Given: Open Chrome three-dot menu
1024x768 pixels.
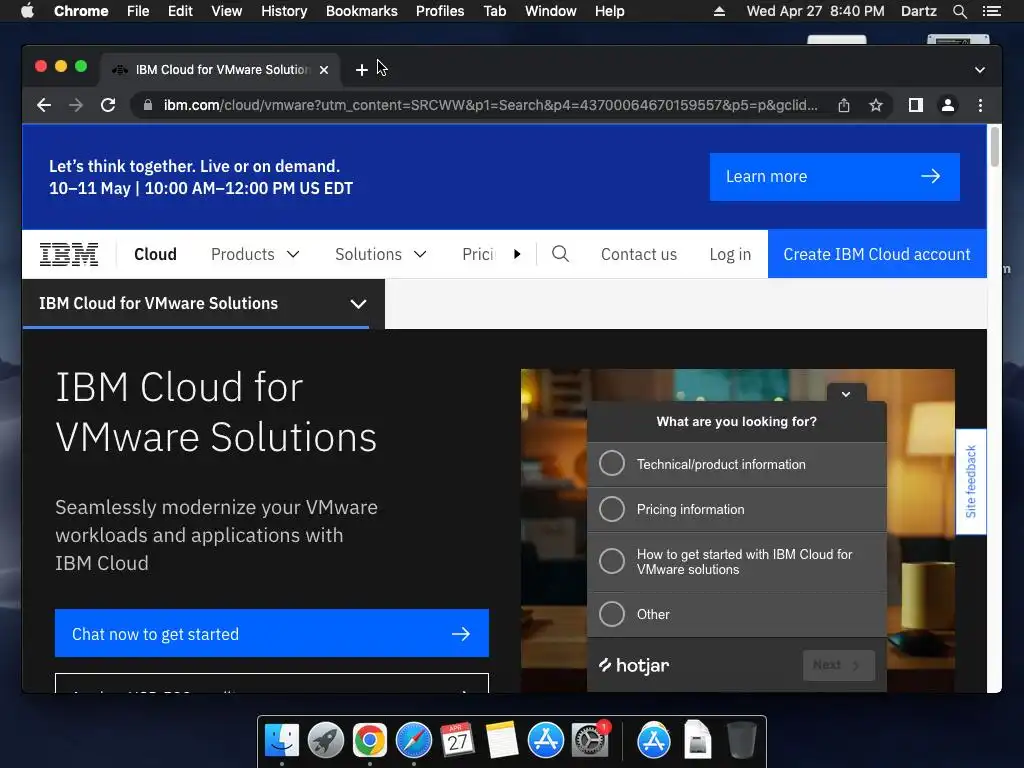Looking at the screenshot, I should click(980, 105).
